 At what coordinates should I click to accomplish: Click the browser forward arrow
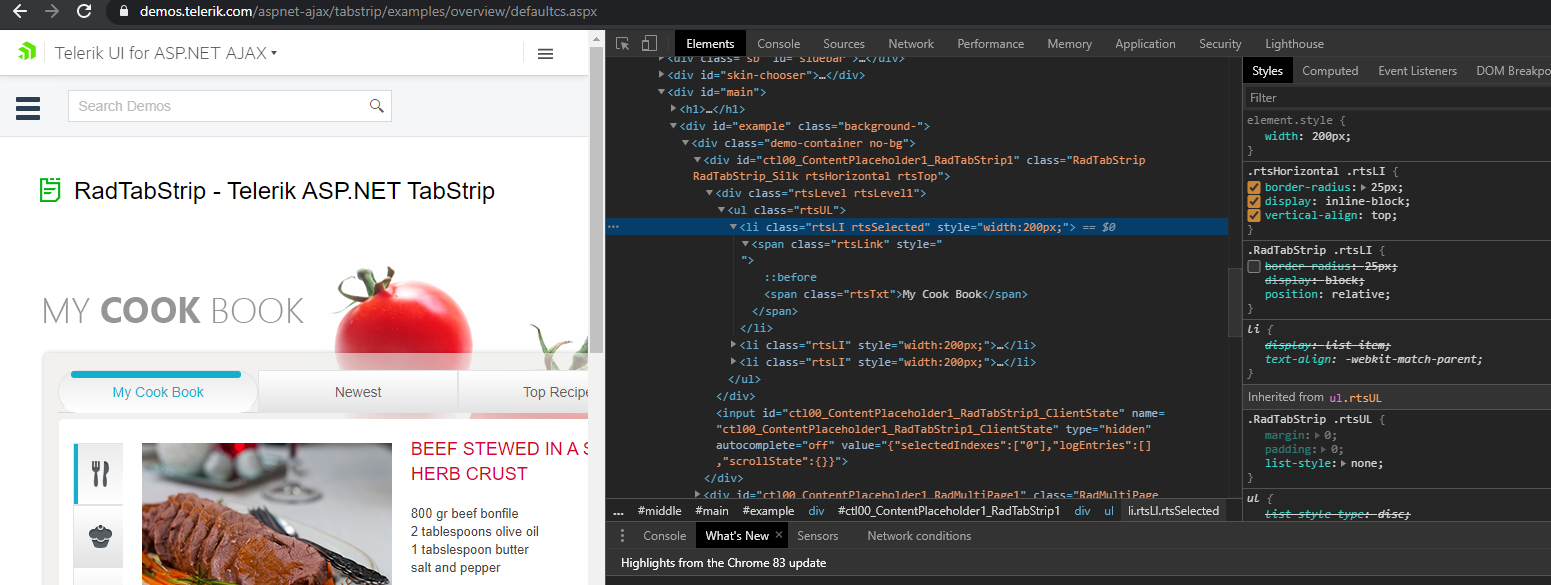51,12
